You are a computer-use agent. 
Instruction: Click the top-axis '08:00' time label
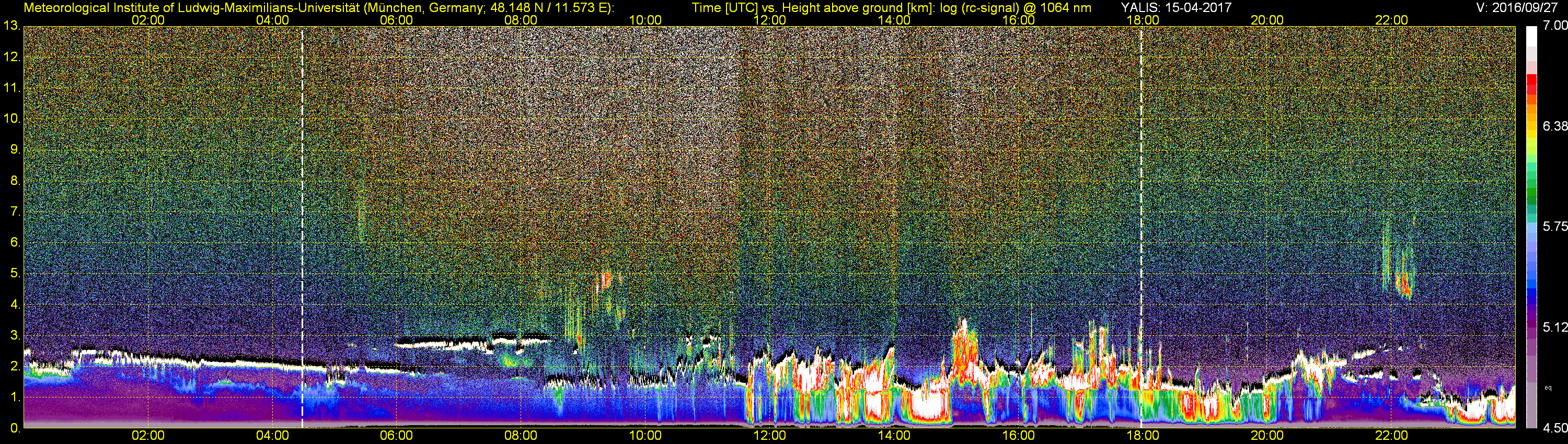521,20
